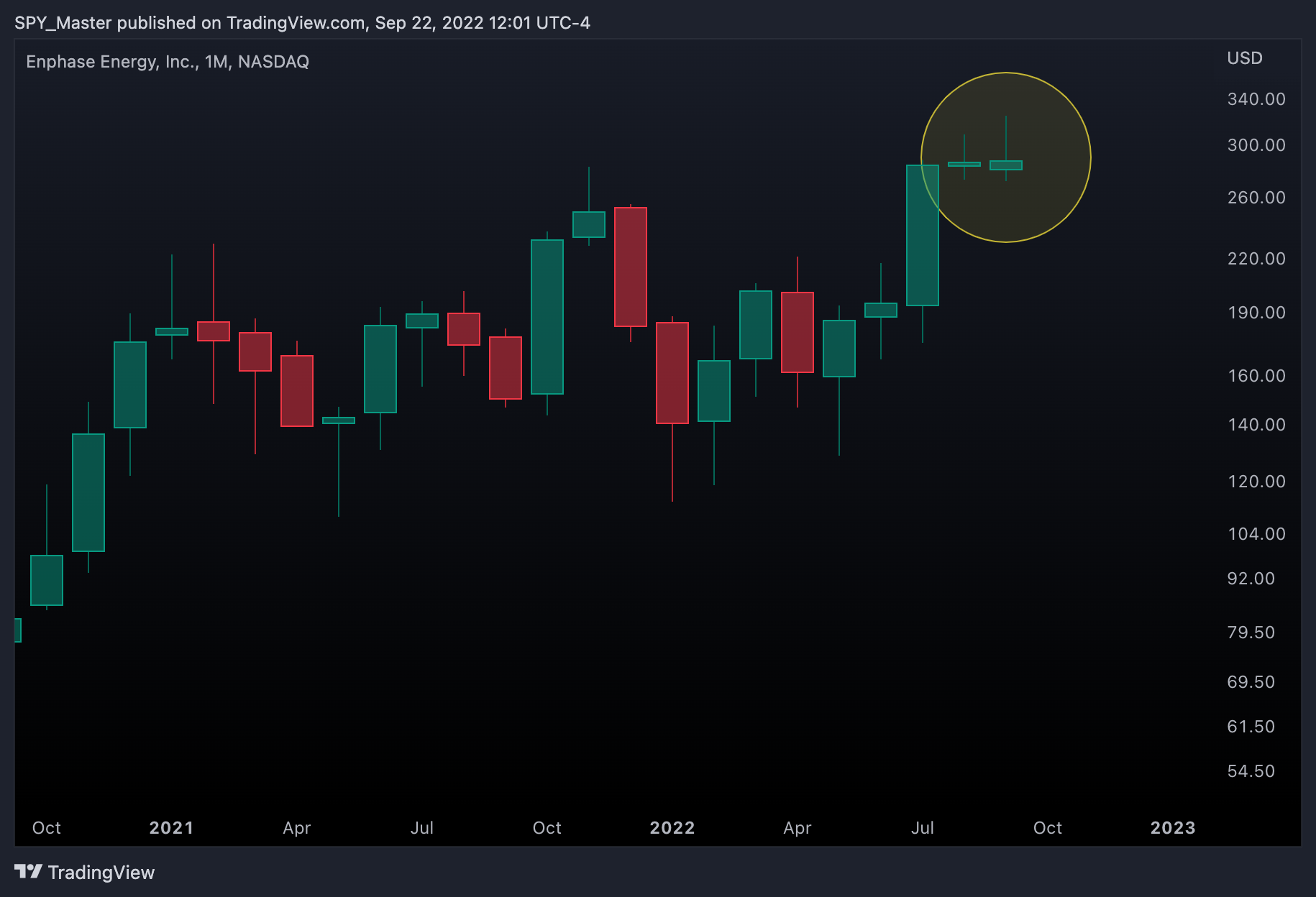Screen dimensions: 1316x897
Task: Click the 92.00 price axis label
Action: pyautogui.click(x=1251, y=579)
